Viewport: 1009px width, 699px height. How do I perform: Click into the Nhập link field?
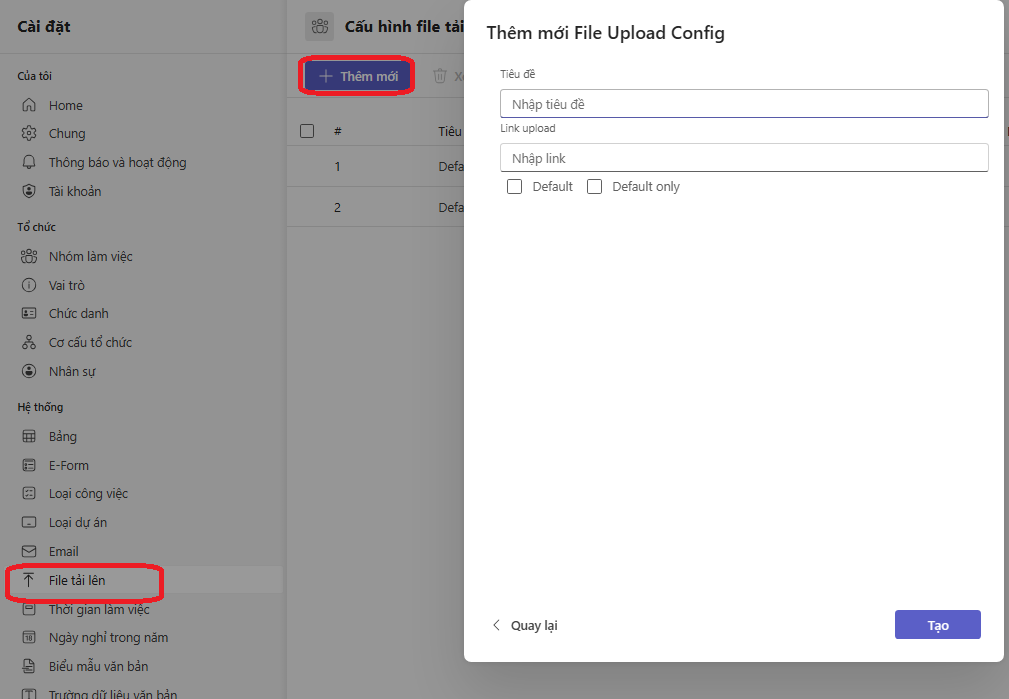(743, 158)
